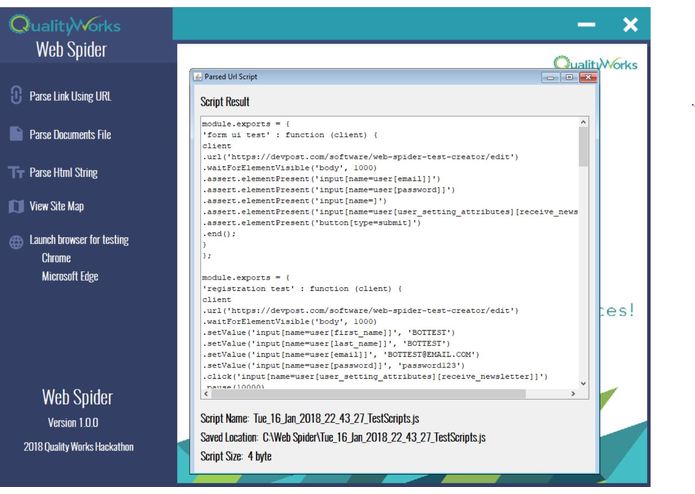Click the Script Name value text

(x=336, y=418)
